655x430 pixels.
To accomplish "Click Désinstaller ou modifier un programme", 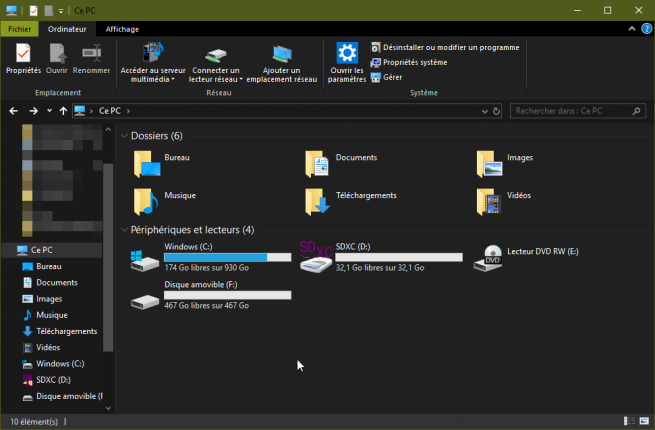I will tap(443, 47).
